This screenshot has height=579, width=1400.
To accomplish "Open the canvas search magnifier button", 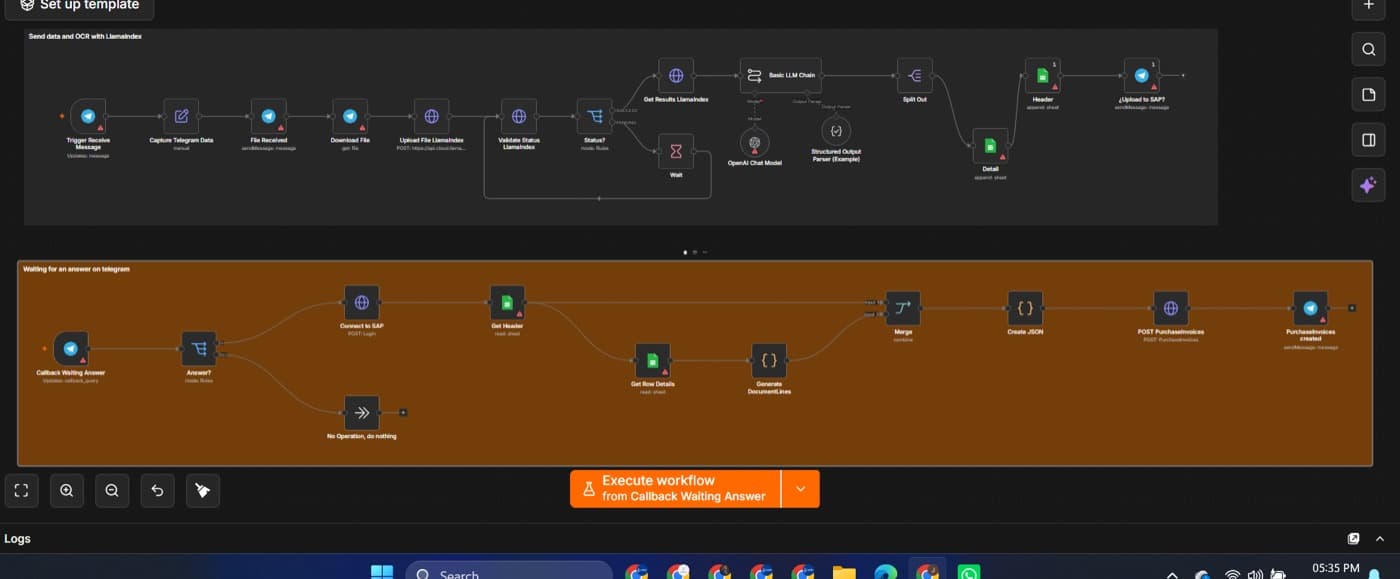I will pyautogui.click(x=1368, y=49).
